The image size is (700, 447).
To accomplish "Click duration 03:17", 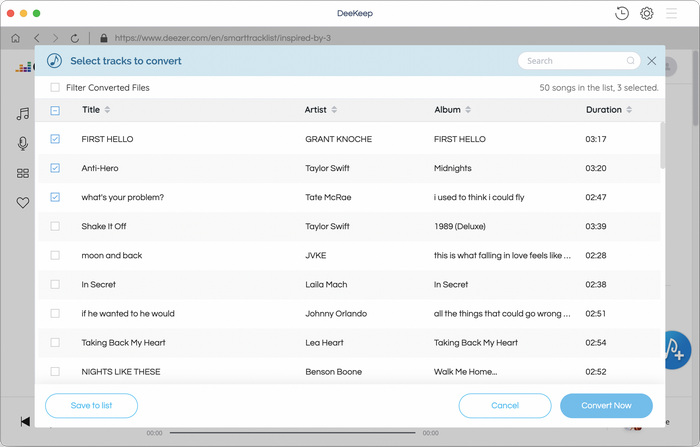I will click(596, 139).
